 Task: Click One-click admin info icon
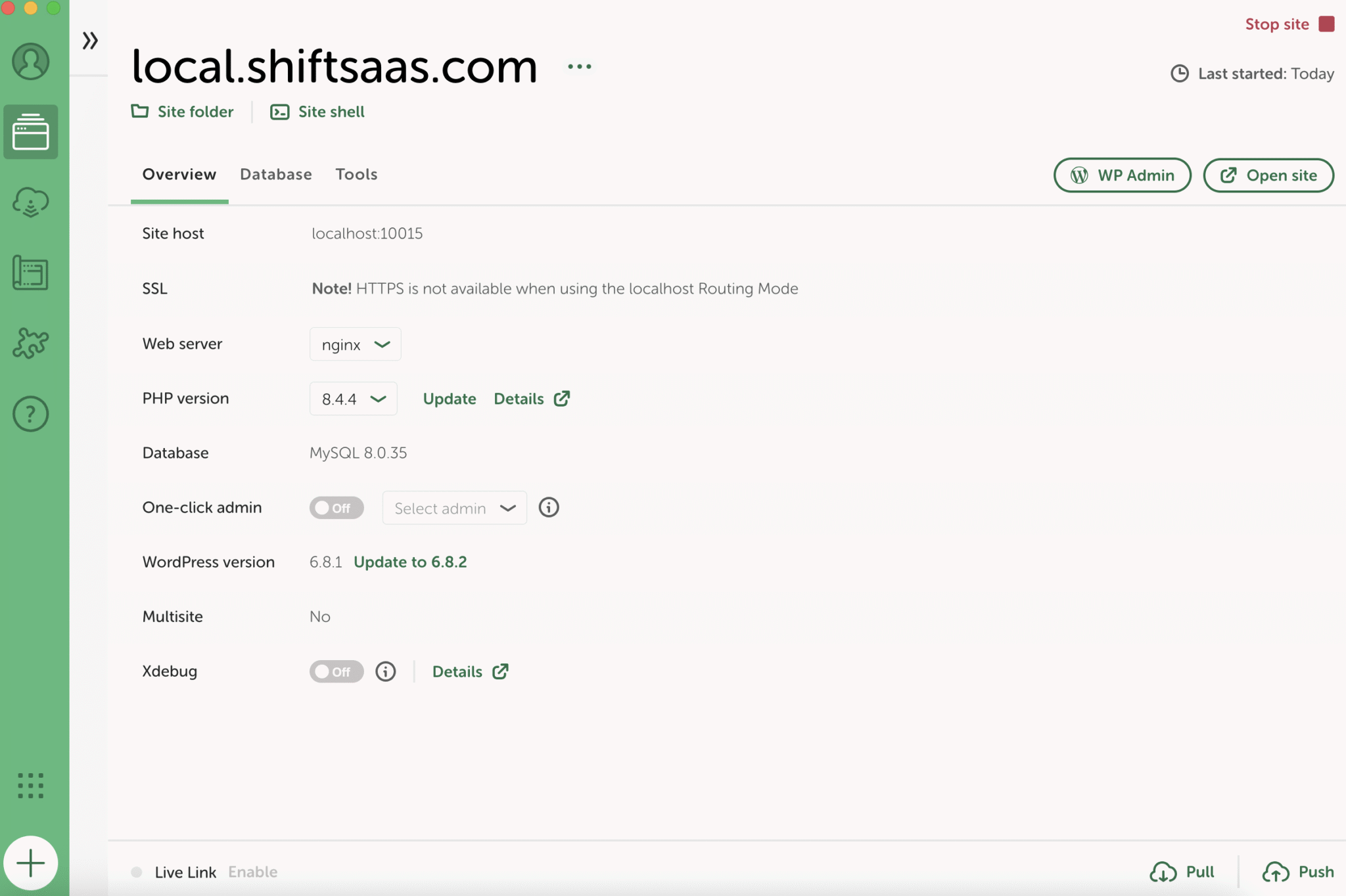point(549,508)
